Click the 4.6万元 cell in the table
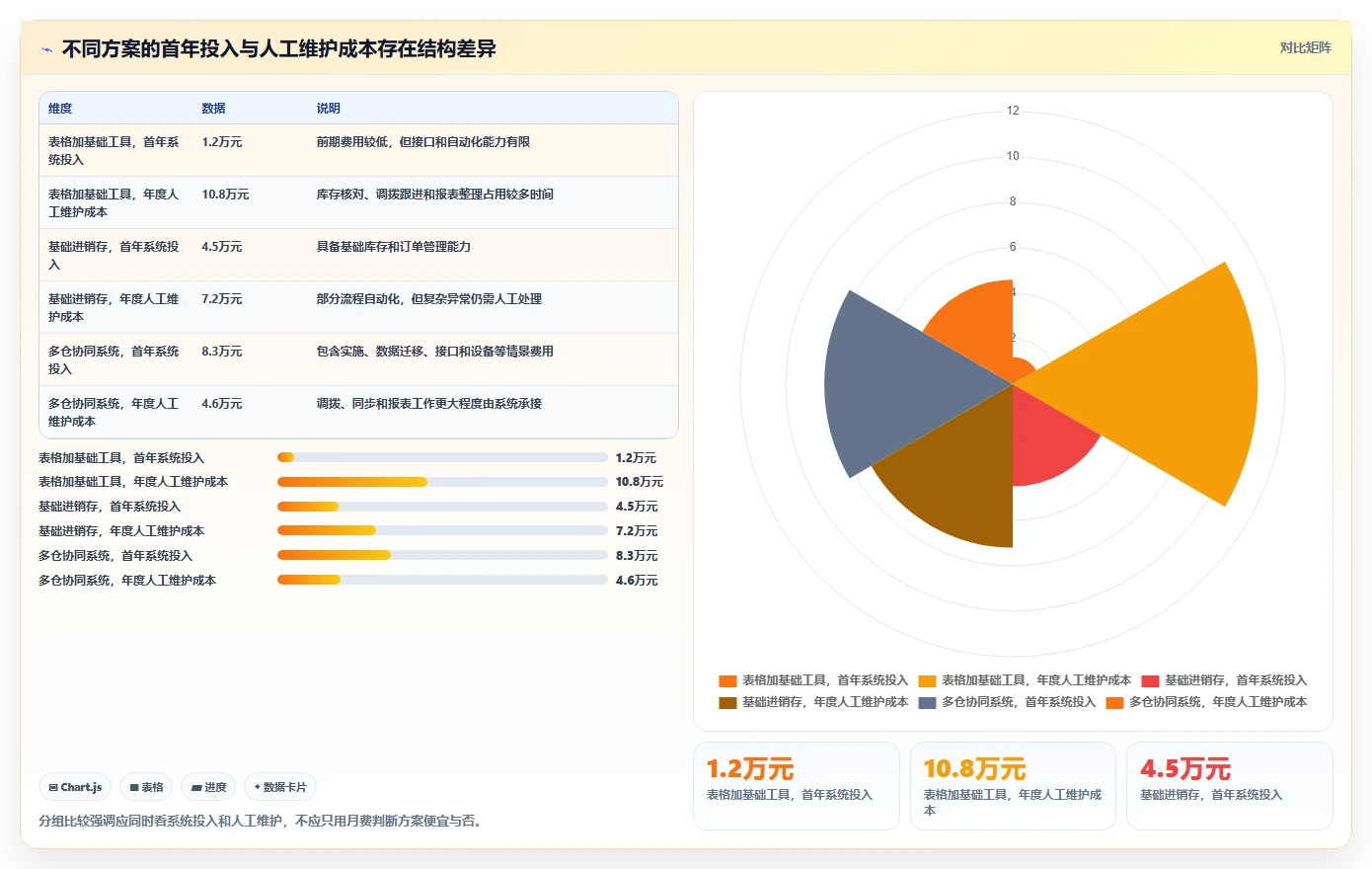Image resolution: width=1372 pixels, height=869 pixels. tap(222, 404)
